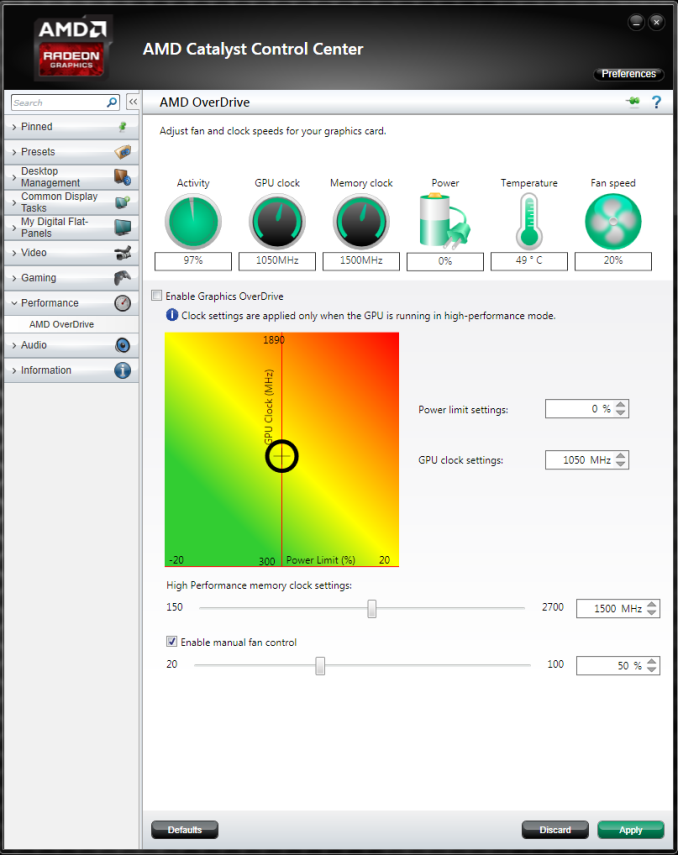This screenshot has width=678, height=855.
Task: Enable Graphics OverDrive checkbox
Action: tap(157, 296)
